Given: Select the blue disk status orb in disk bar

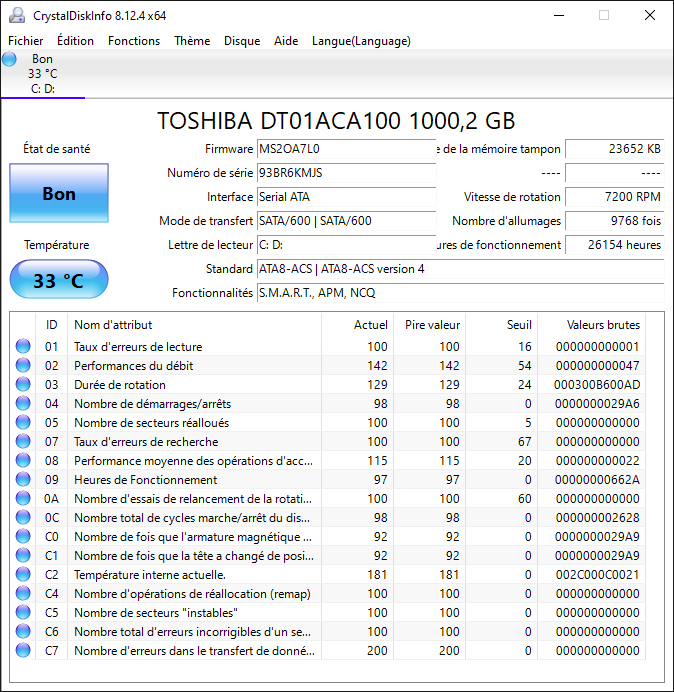Looking at the screenshot, I should coord(9,59).
